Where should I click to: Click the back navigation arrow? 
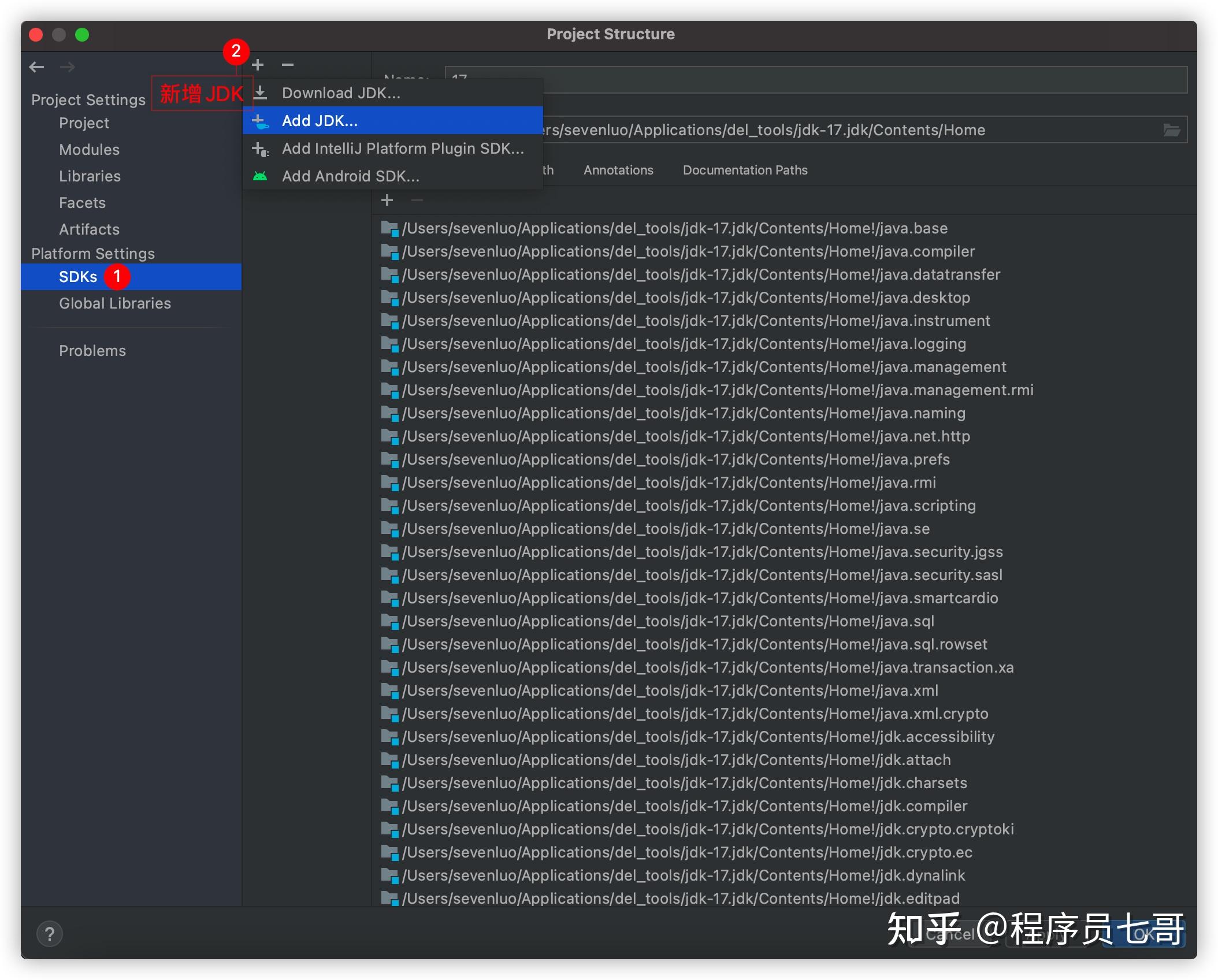point(36,67)
